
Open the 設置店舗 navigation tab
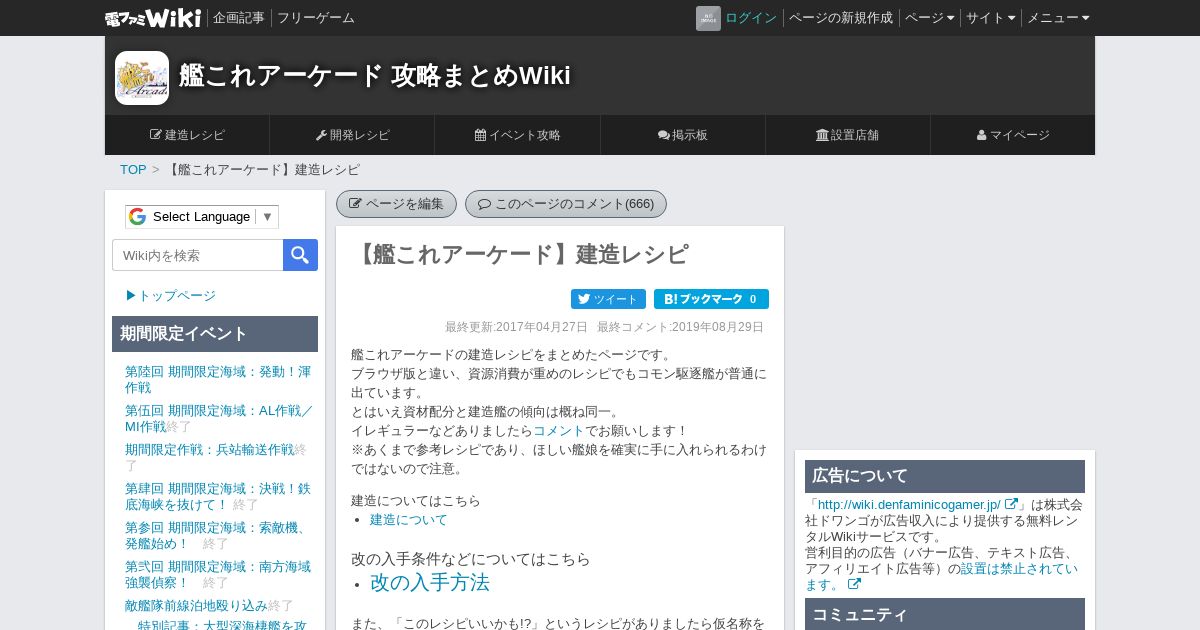[x=848, y=135]
